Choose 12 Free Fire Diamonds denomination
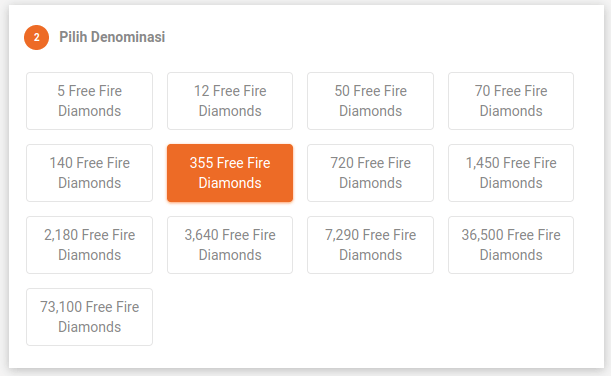This screenshot has width=611, height=376. pyautogui.click(x=230, y=101)
